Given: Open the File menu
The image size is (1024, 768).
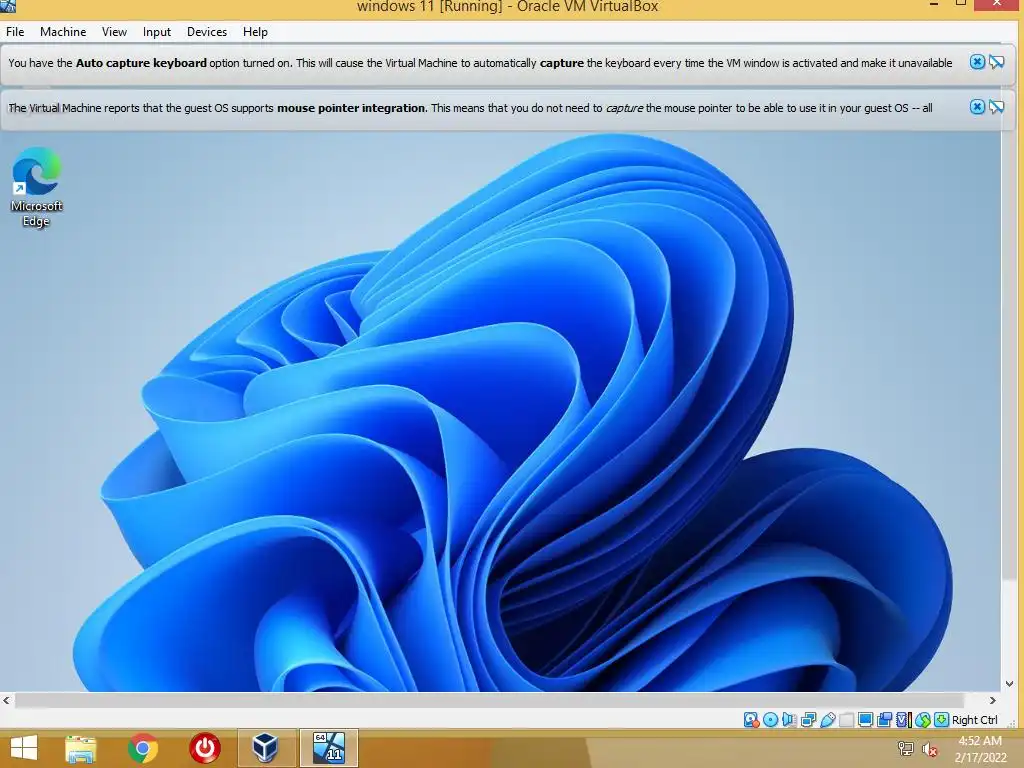Looking at the screenshot, I should click(15, 32).
